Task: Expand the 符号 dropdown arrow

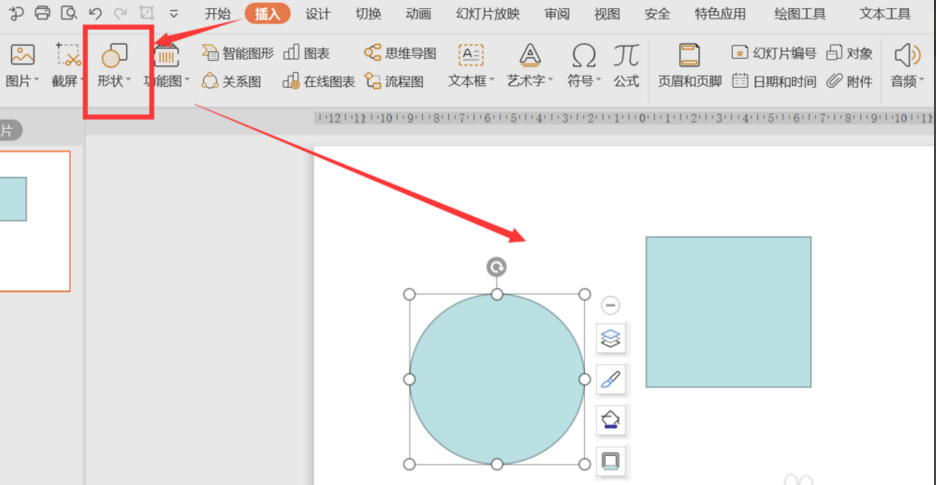Action: (x=598, y=80)
